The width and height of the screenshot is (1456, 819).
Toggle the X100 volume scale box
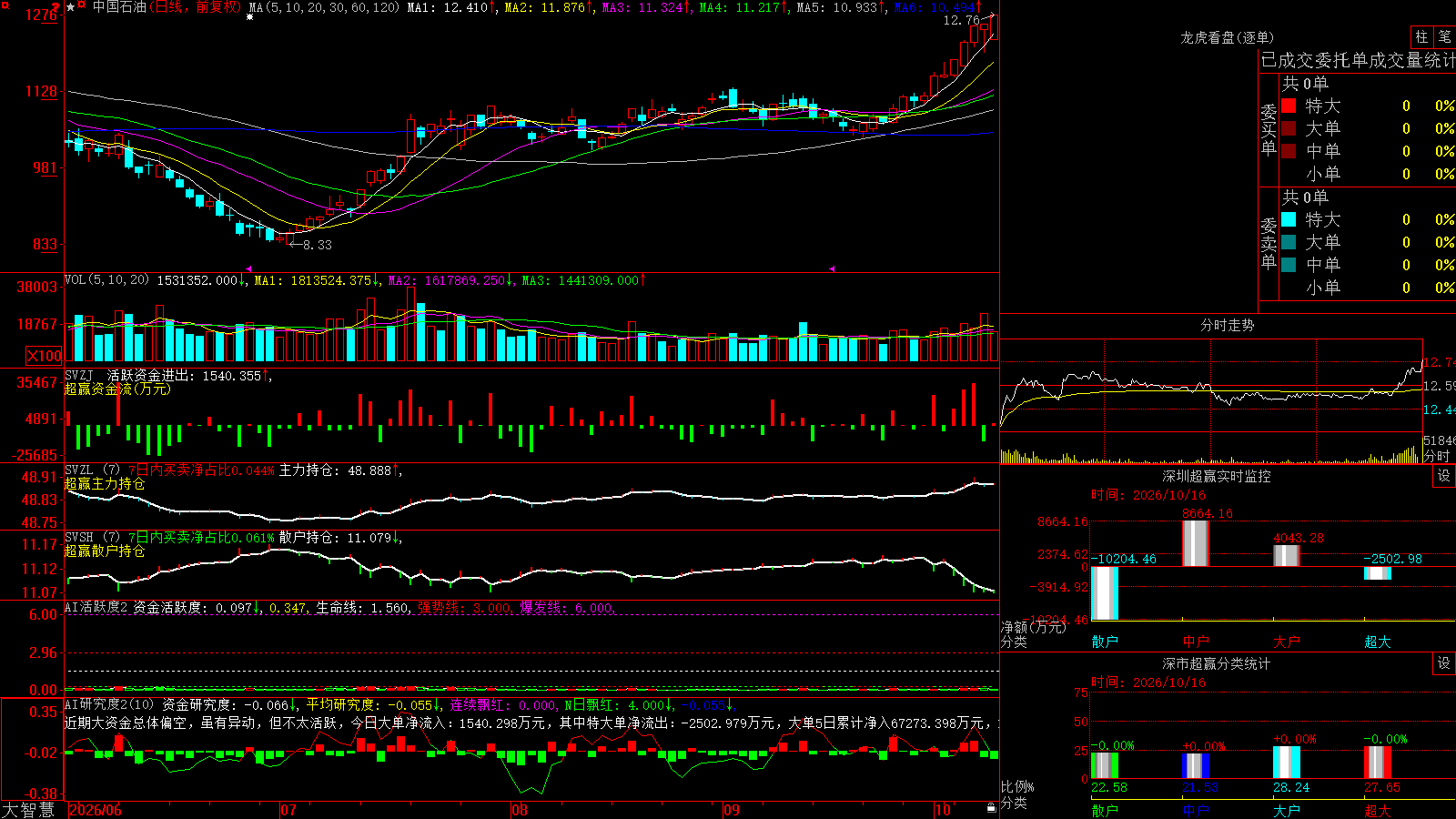(x=45, y=356)
